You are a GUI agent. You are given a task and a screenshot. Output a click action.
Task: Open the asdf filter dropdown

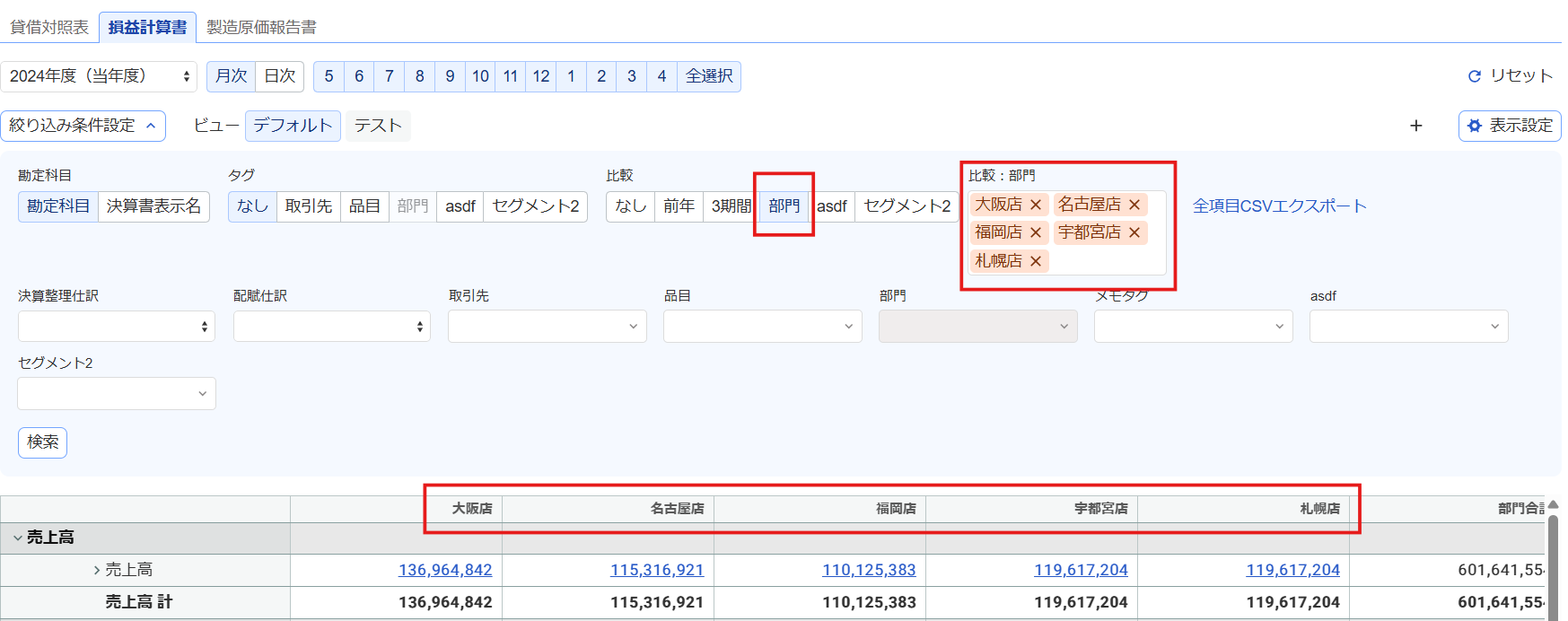click(1409, 327)
